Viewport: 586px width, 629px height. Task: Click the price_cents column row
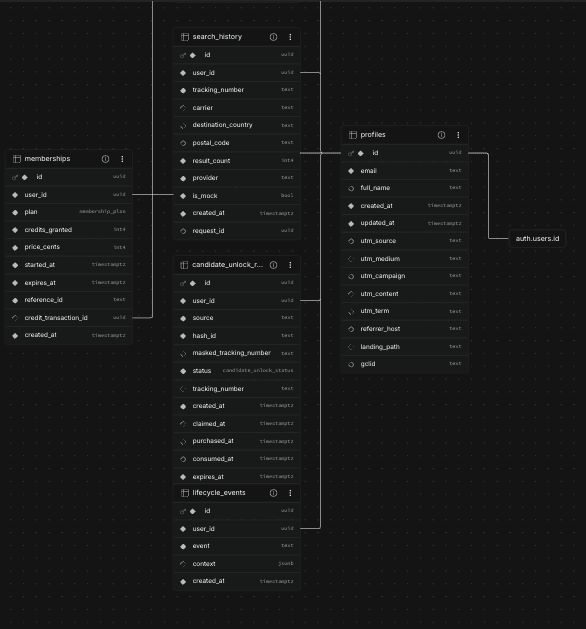69,248
